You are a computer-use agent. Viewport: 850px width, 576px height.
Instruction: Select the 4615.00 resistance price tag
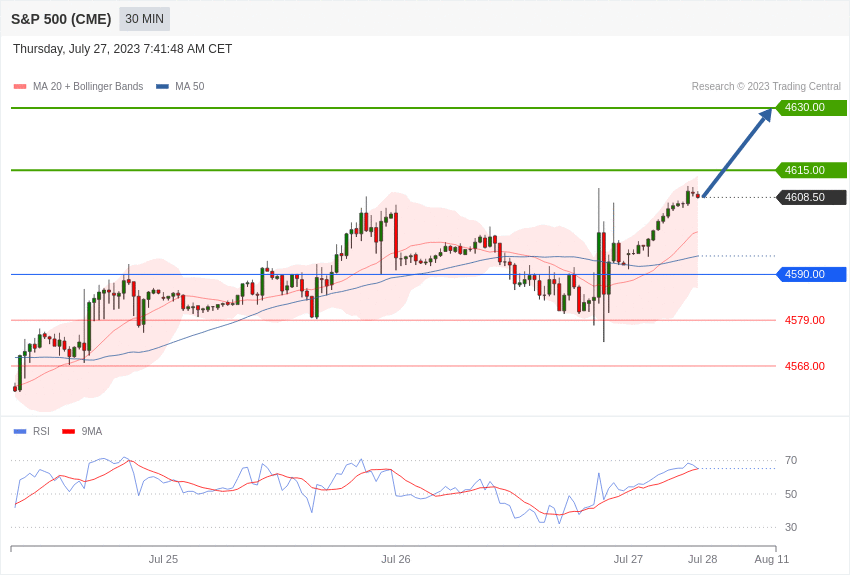coord(812,170)
